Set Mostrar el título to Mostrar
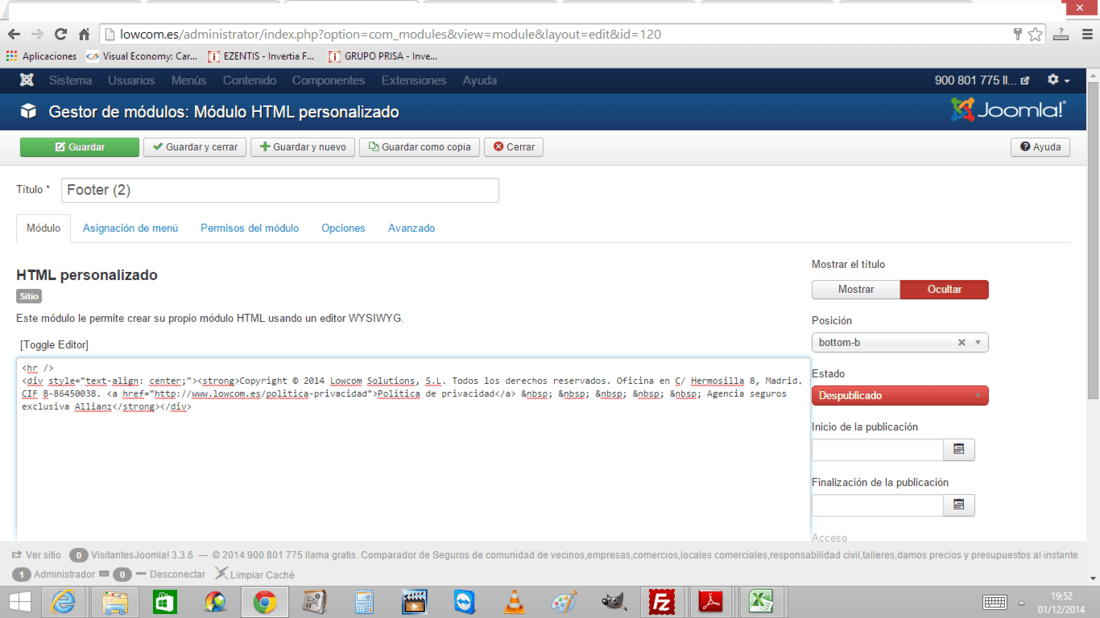Viewport: 1100px width, 618px height. click(856, 289)
